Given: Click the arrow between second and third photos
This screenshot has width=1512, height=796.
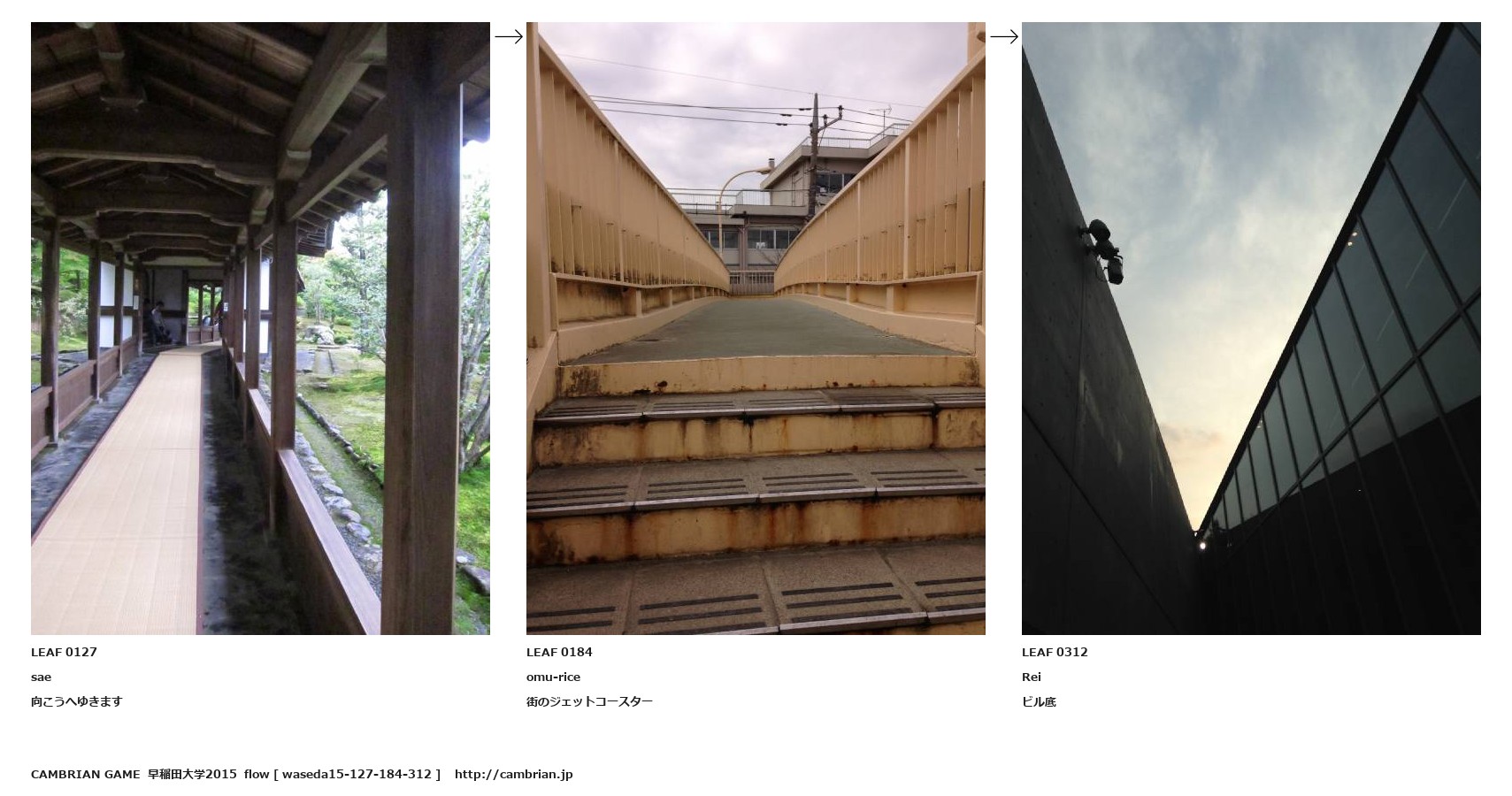Looking at the screenshot, I should tap(1004, 36).
